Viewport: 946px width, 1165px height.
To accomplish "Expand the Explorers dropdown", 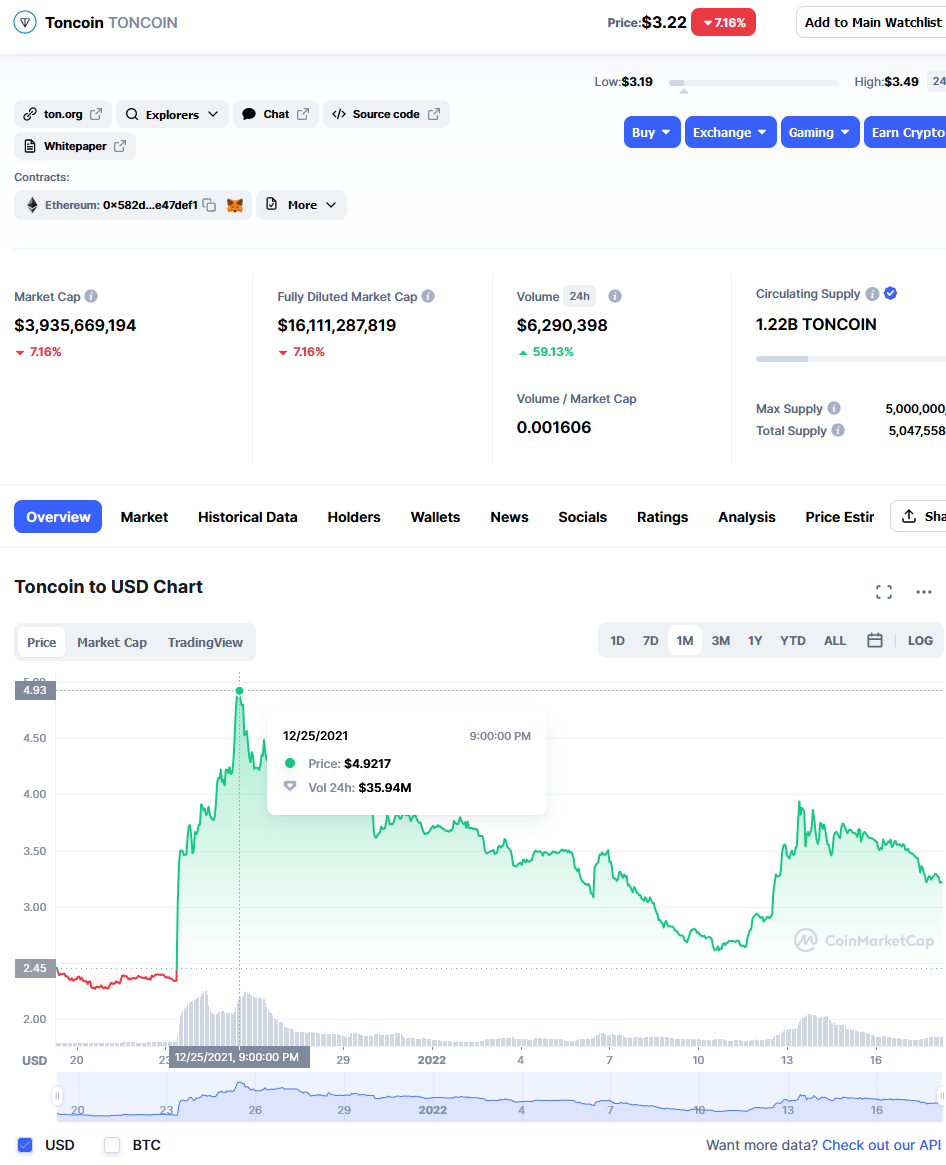I will coord(172,115).
